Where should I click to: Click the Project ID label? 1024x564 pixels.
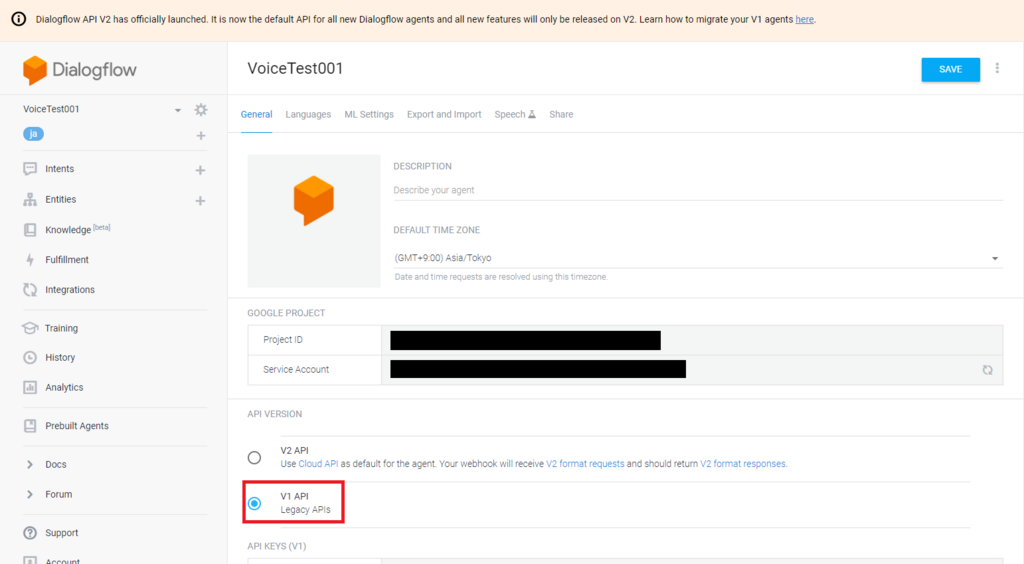283,339
